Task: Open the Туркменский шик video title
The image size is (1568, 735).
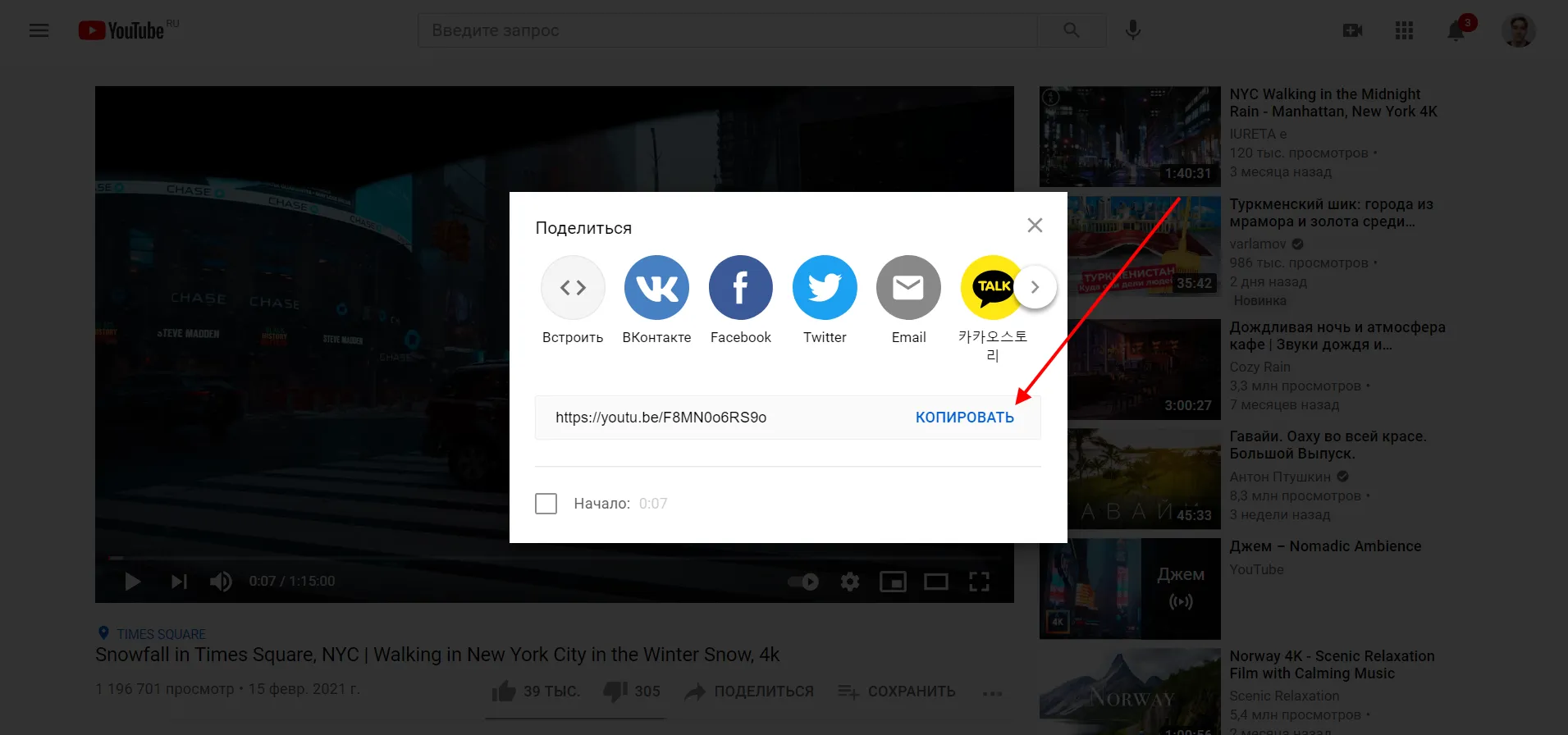Action: 1331,212
